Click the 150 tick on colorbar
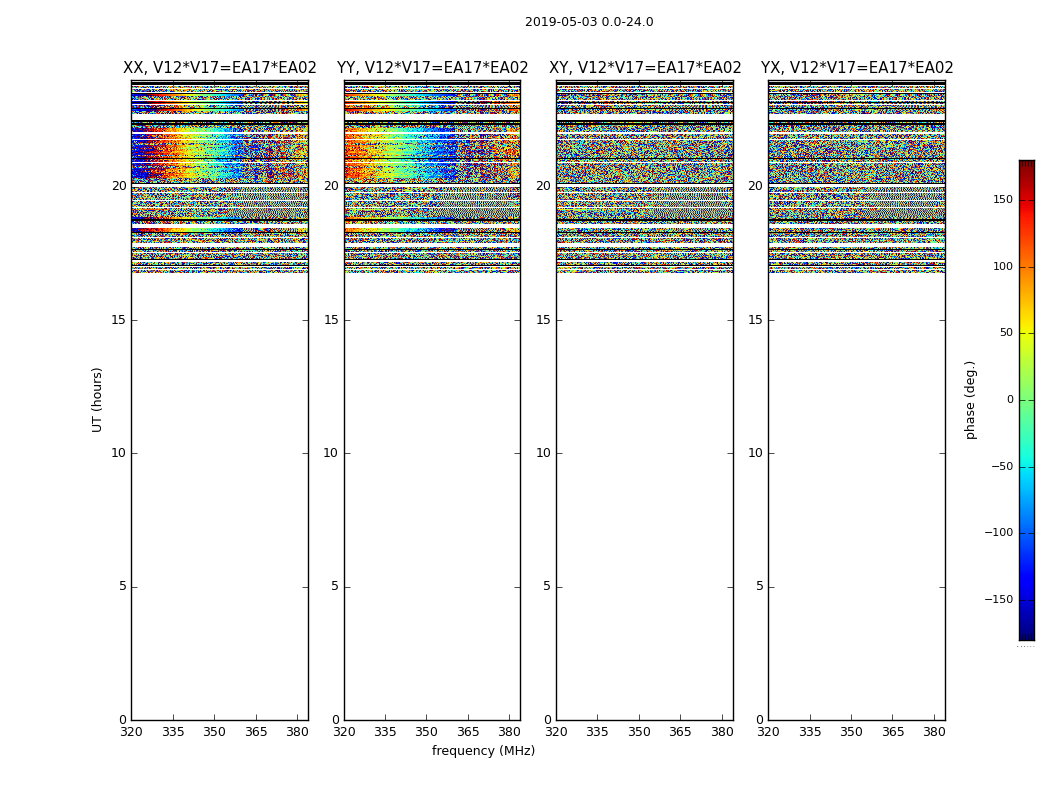Image resolution: width=1050 pixels, height=800 pixels. (x=1003, y=199)
